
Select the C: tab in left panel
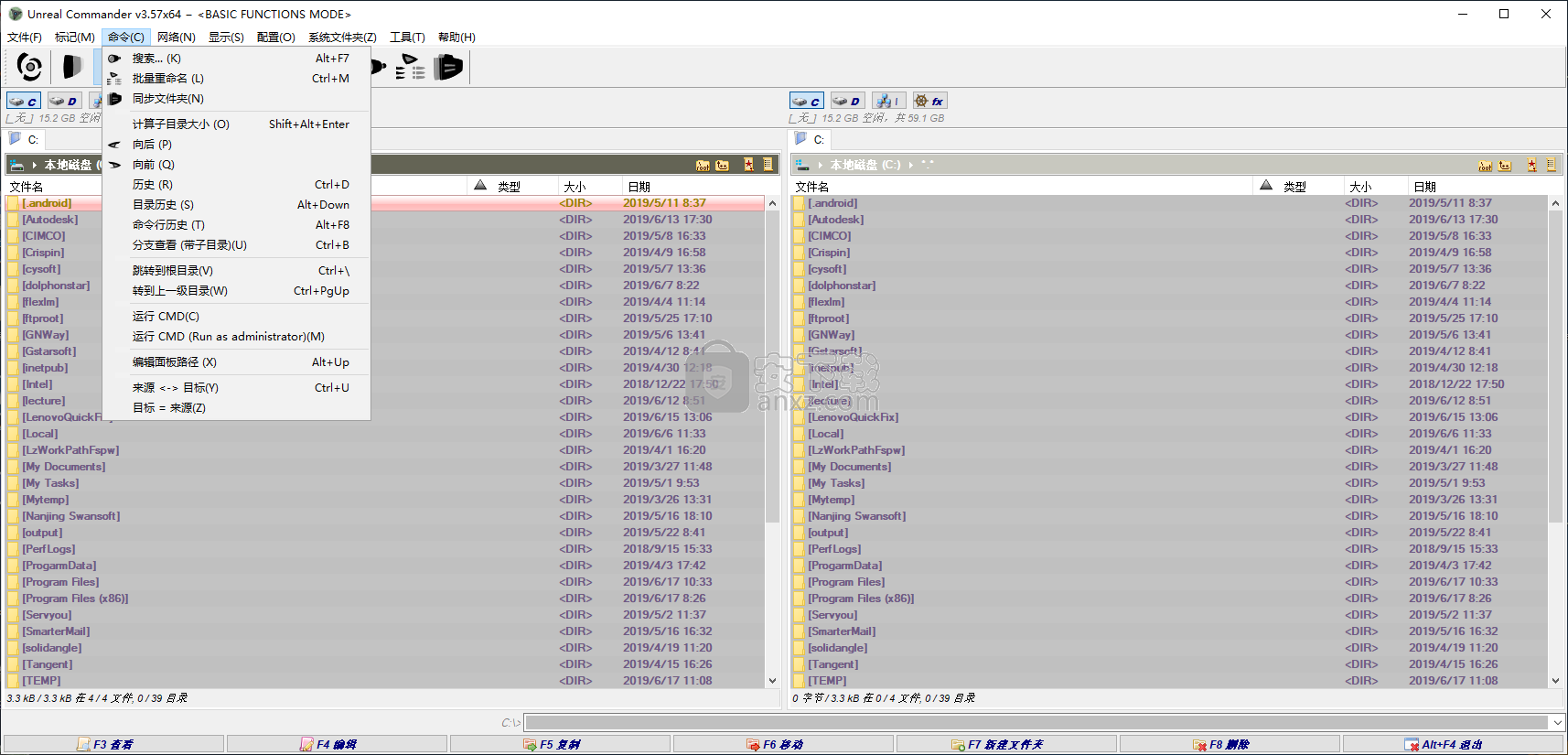pyautogui.click(x=25, y=139)
